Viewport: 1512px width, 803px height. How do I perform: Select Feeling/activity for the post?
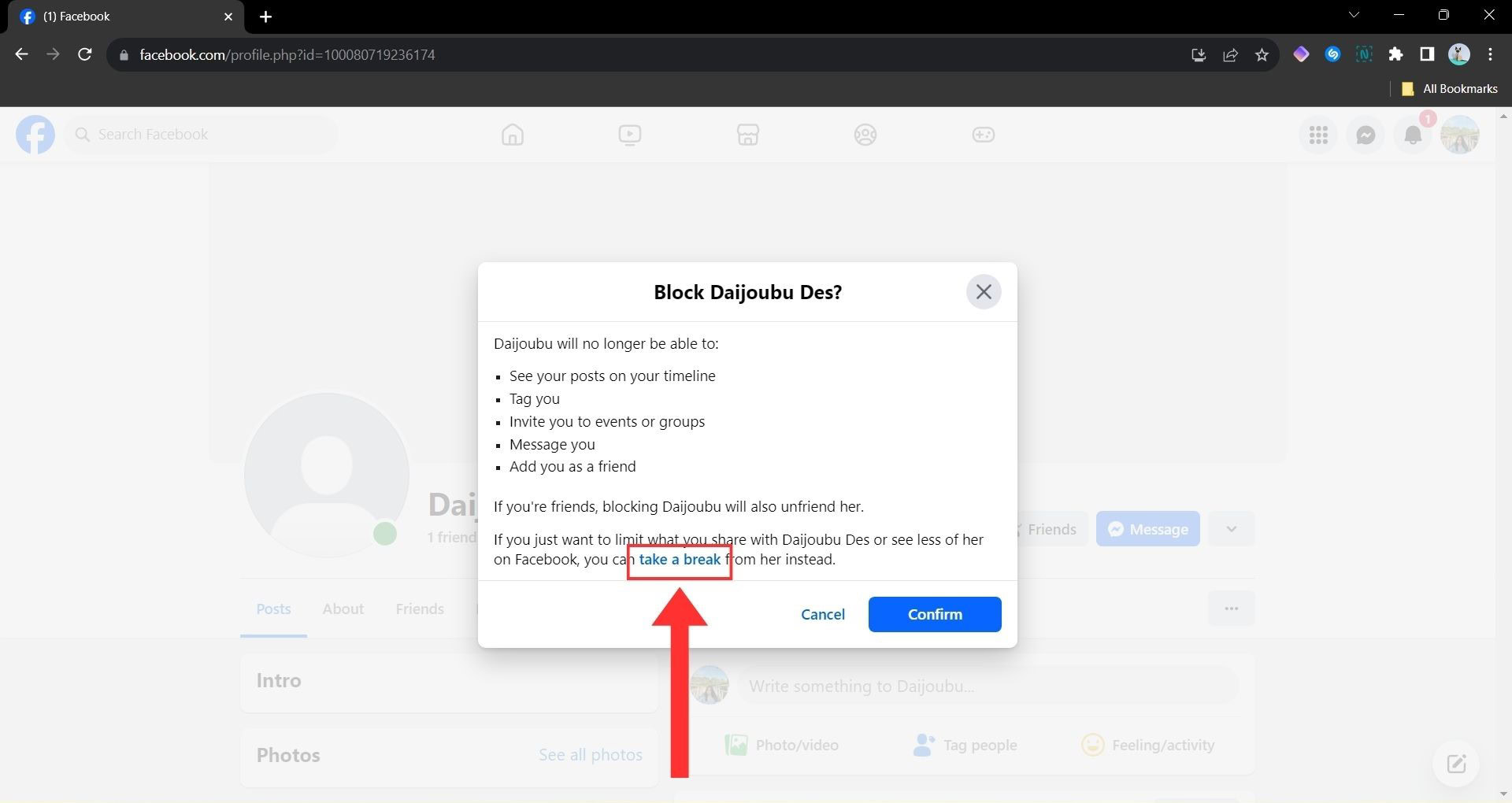[x=1147, y=745]
